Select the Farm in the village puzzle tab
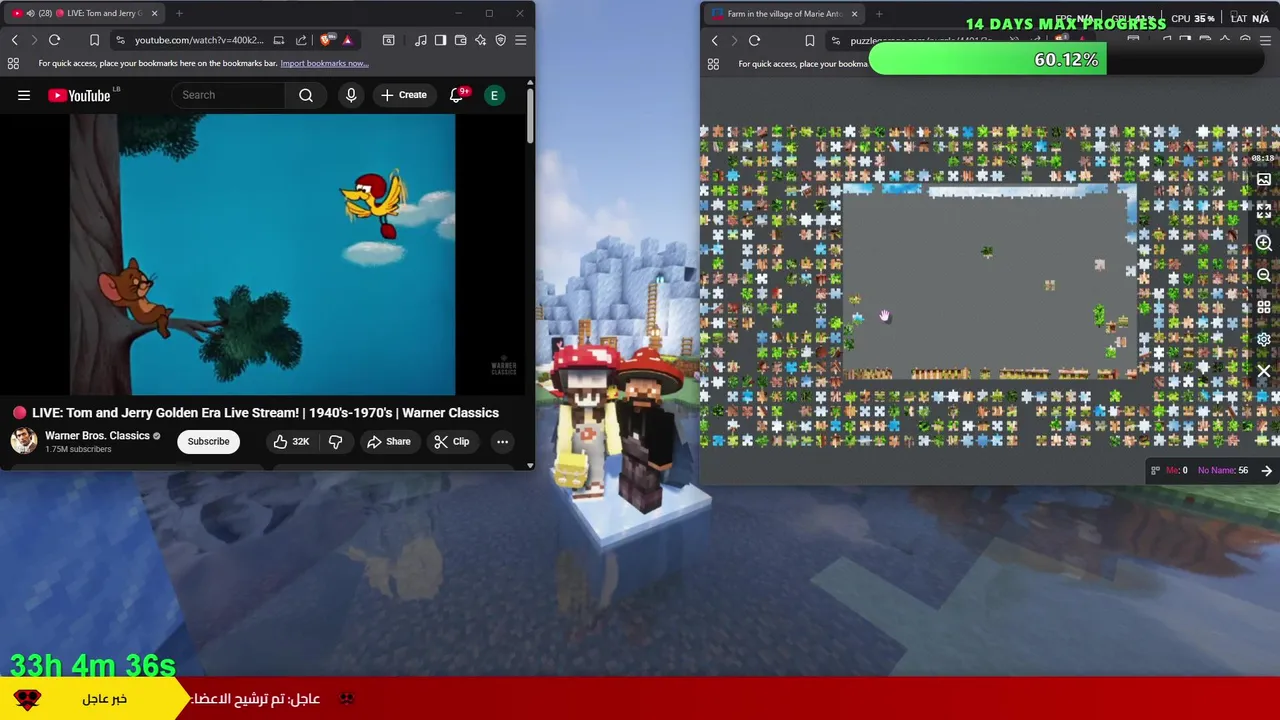The height and width of the screenshot is (720, 1280). tap(785, 14)
